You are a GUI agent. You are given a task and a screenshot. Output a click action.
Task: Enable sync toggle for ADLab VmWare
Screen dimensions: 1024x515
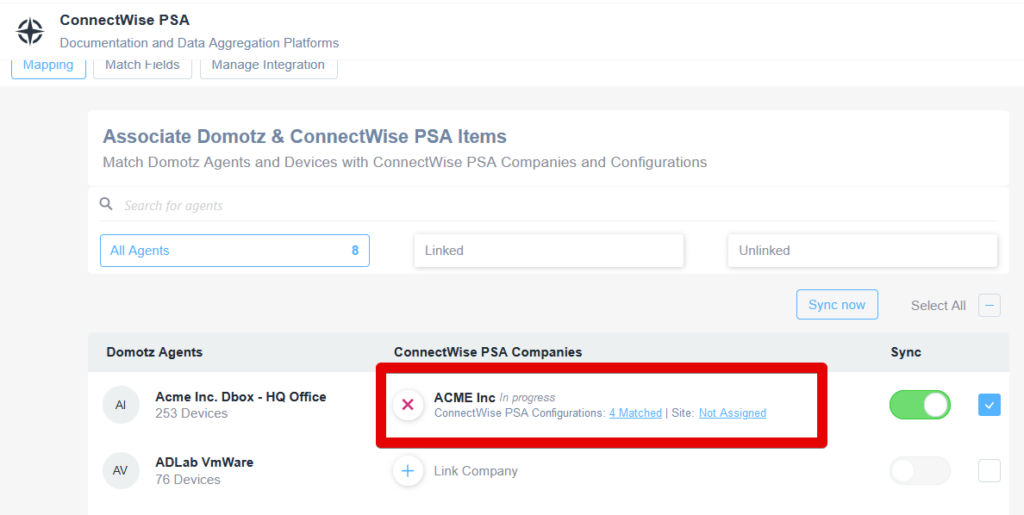coord(920,471)
